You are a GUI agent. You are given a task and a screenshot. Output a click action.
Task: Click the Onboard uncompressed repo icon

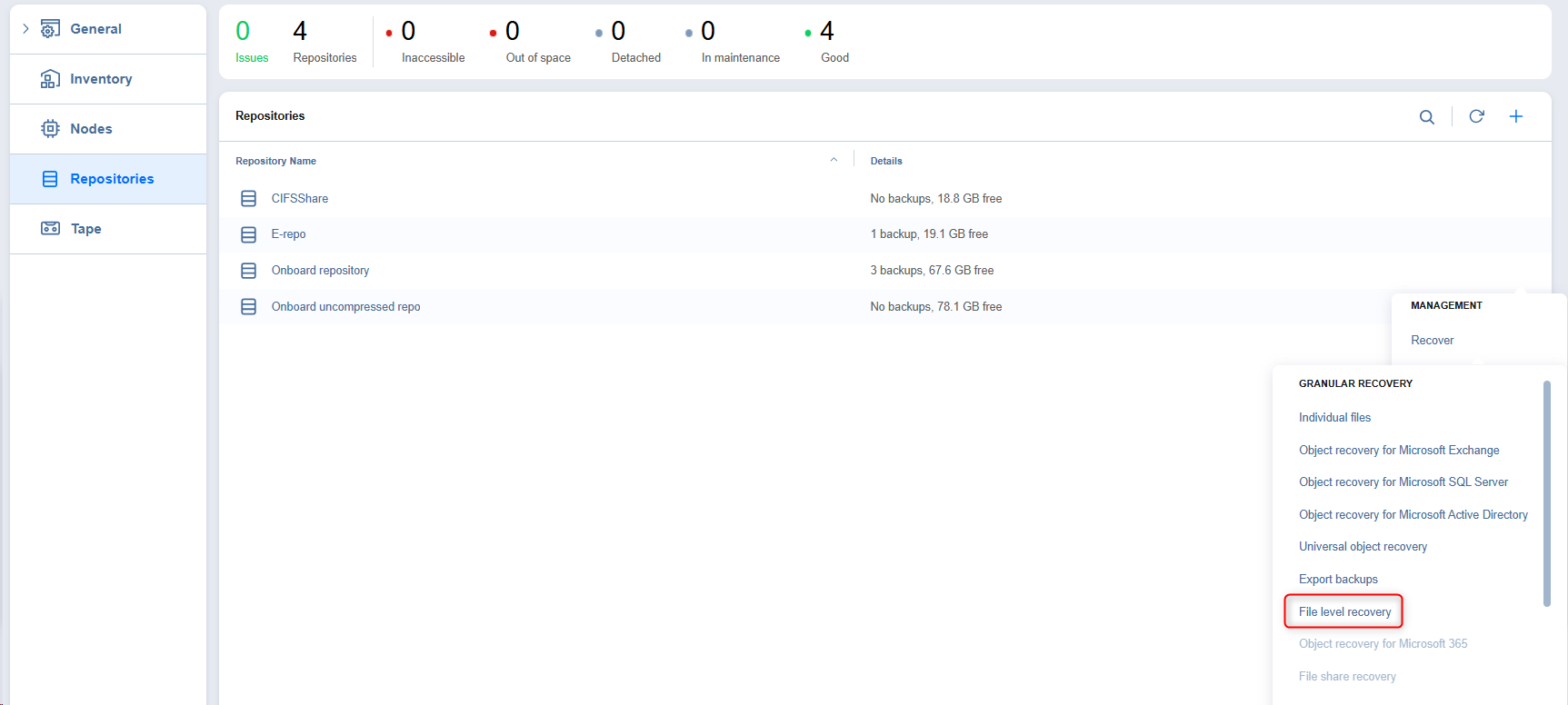point(248,307)
